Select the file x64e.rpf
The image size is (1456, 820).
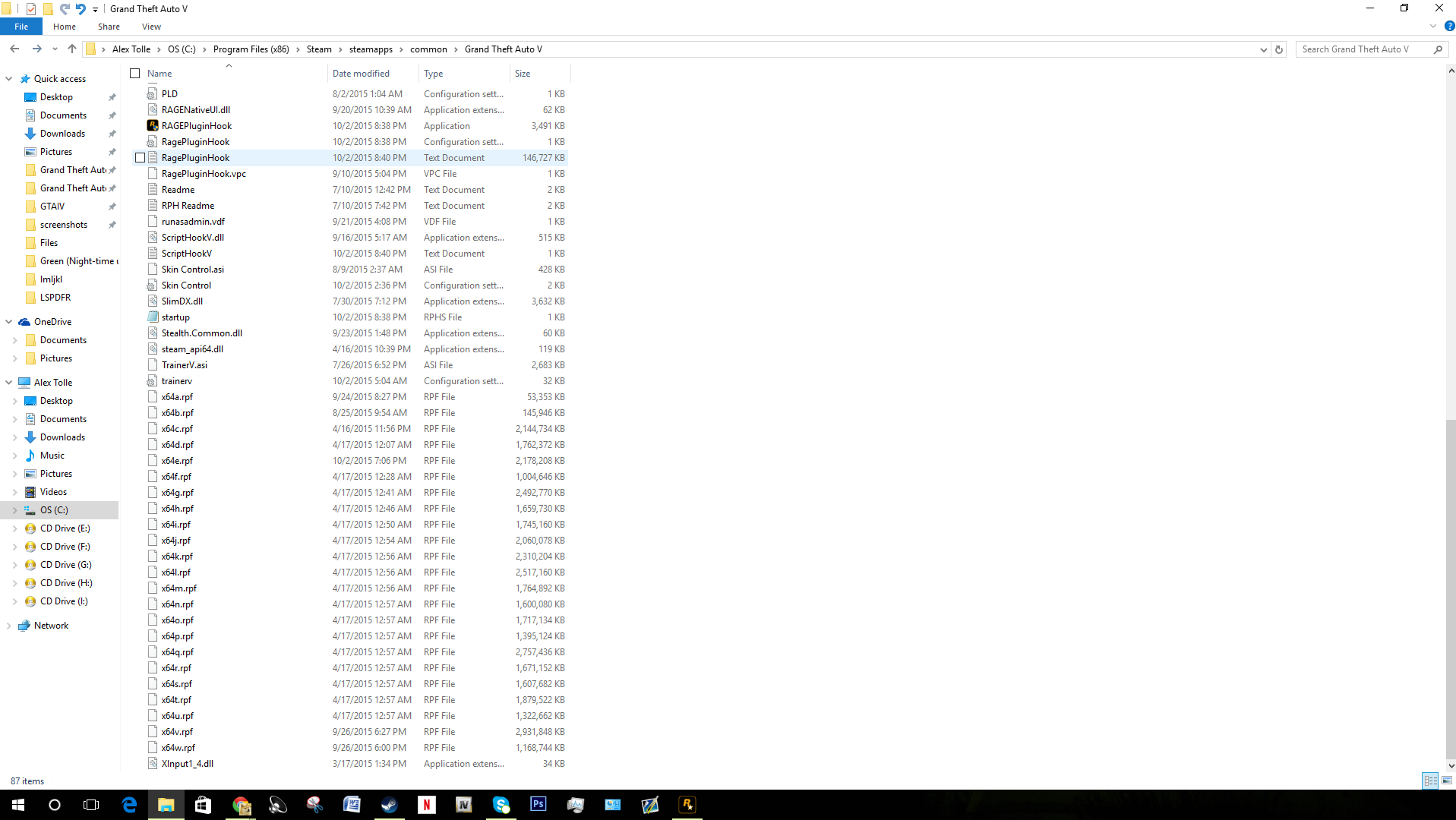click(x=177, y=461)
